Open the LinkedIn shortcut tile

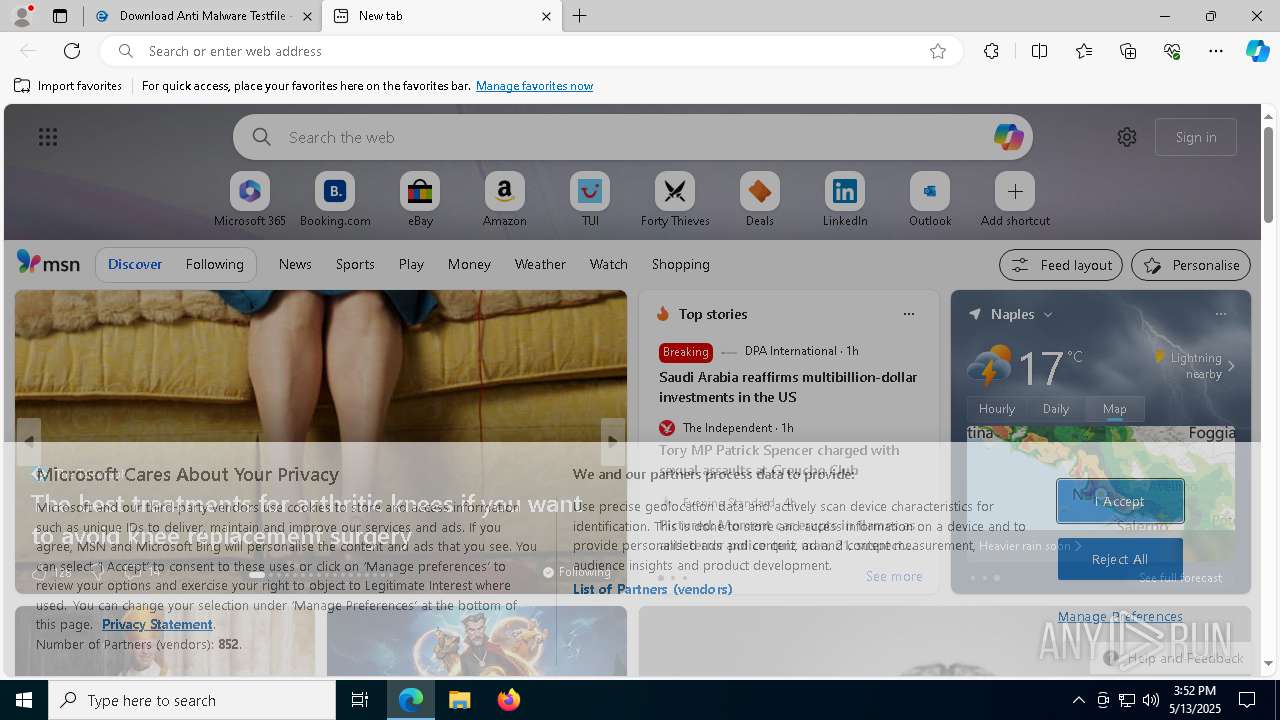(845, 200)
